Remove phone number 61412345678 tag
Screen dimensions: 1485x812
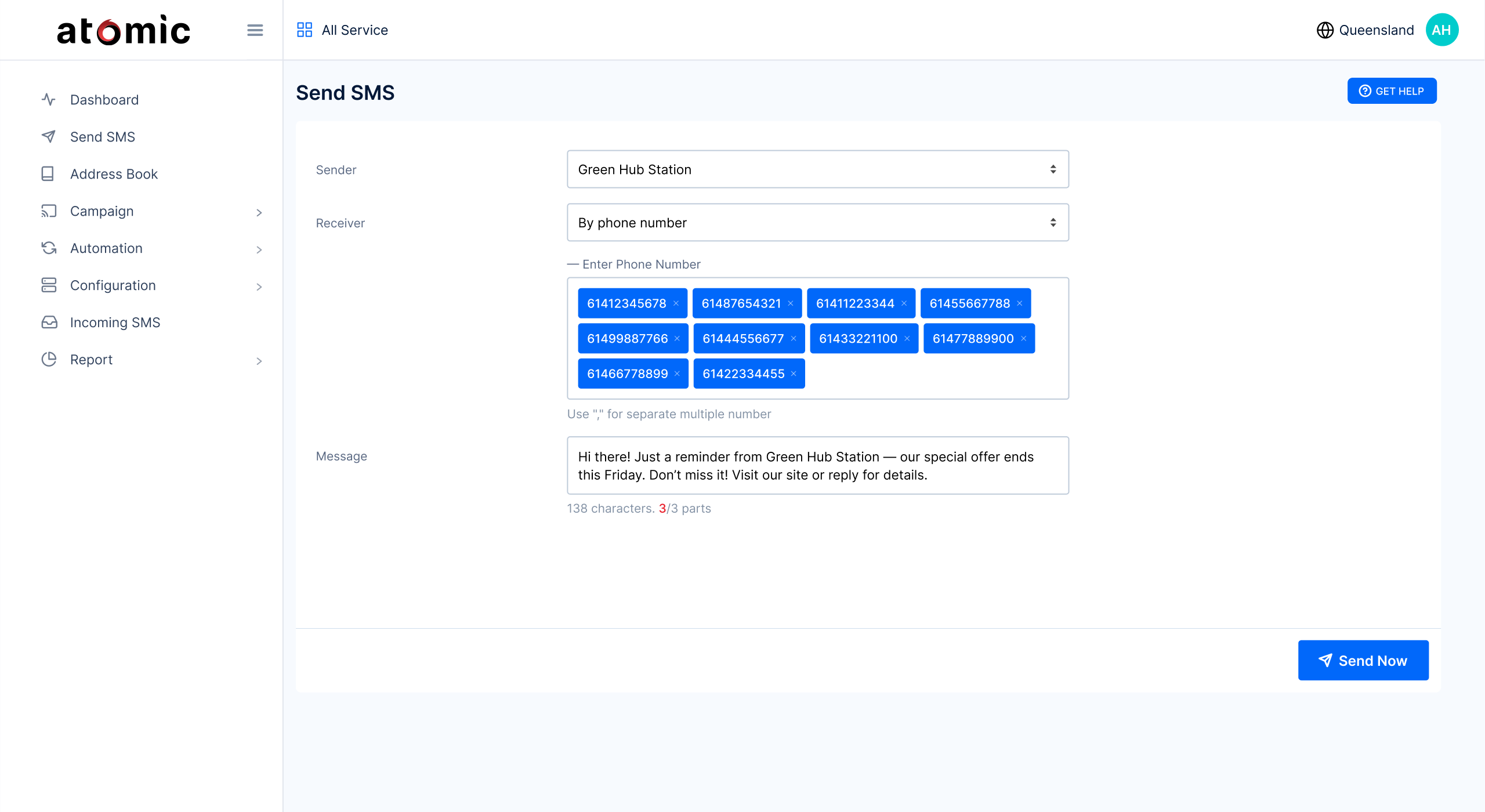point(676,303)
